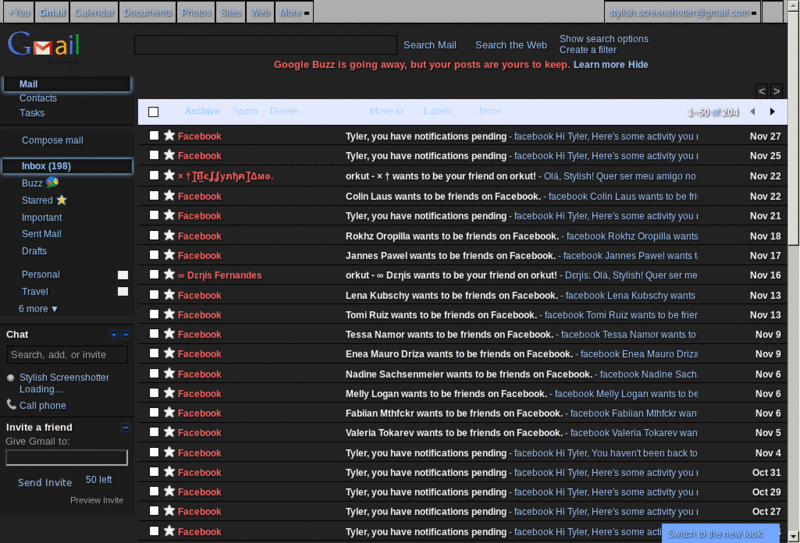Star the Facebook email dated Nov 27

click(x=169, y=135)
